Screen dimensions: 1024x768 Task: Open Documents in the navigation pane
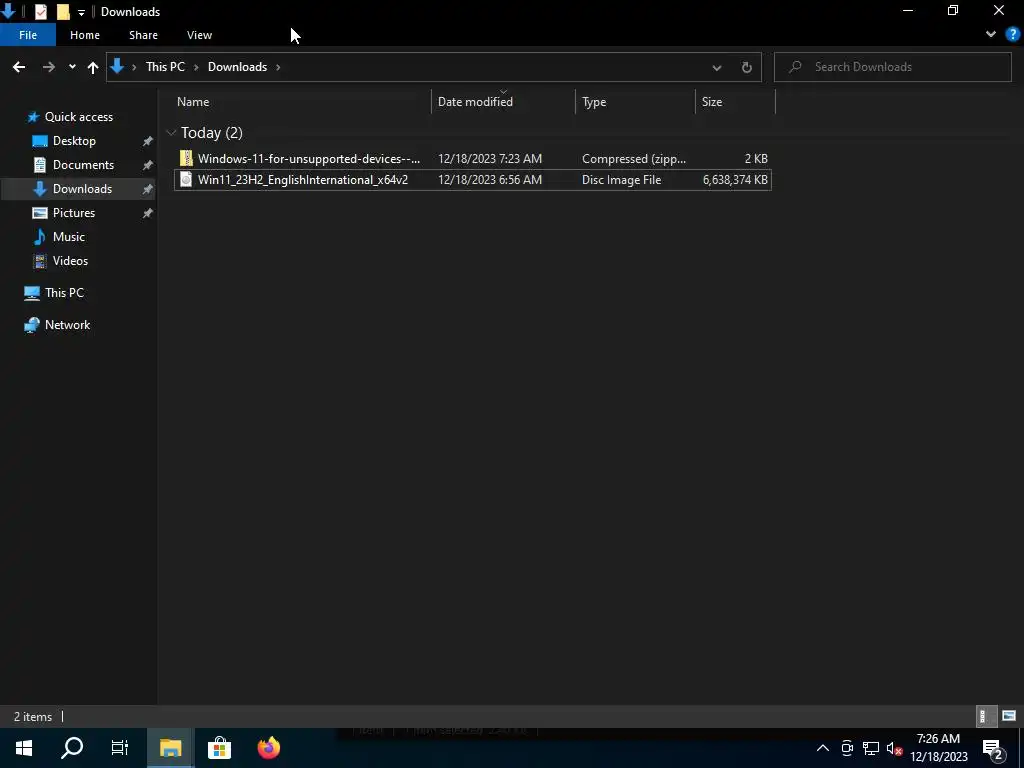click(x=83, y=165)
